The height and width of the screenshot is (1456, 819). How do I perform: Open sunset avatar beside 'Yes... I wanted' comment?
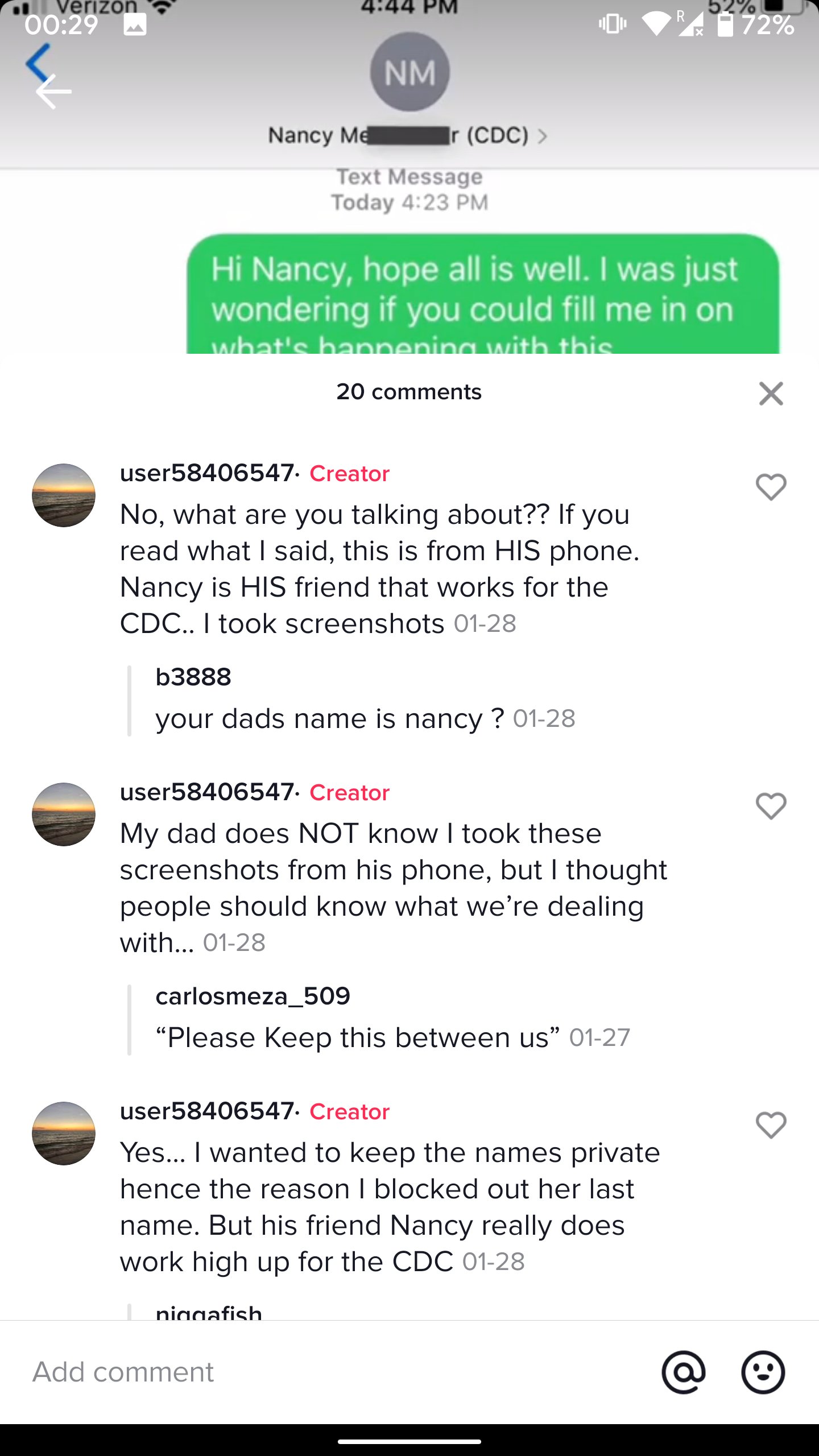pyautogui.click(x=64, y=1134)
